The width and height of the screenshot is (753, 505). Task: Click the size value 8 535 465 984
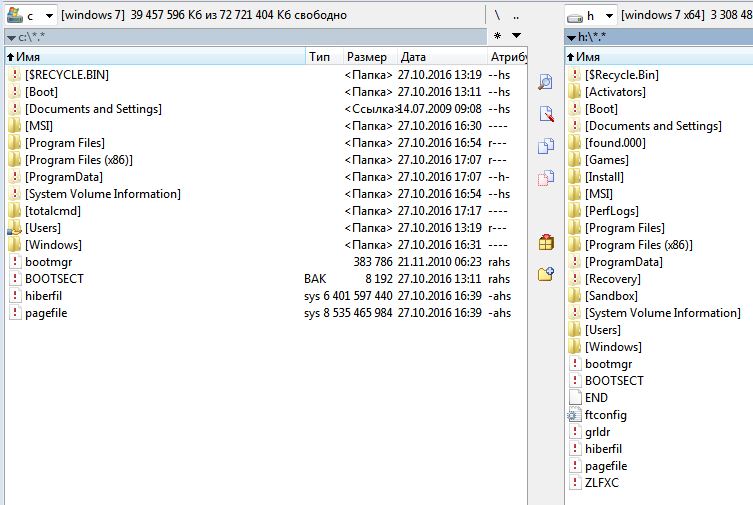[358, 313]
